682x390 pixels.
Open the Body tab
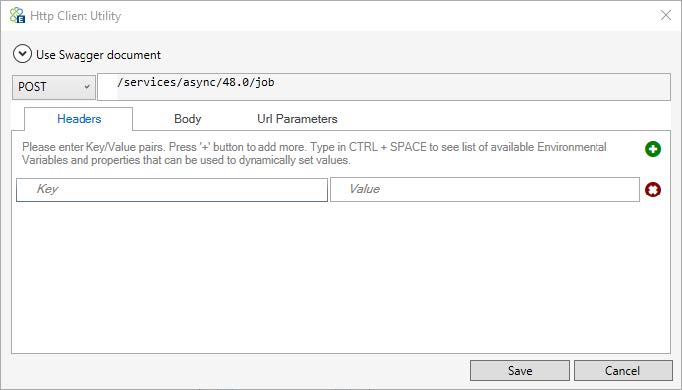point(187,119)
